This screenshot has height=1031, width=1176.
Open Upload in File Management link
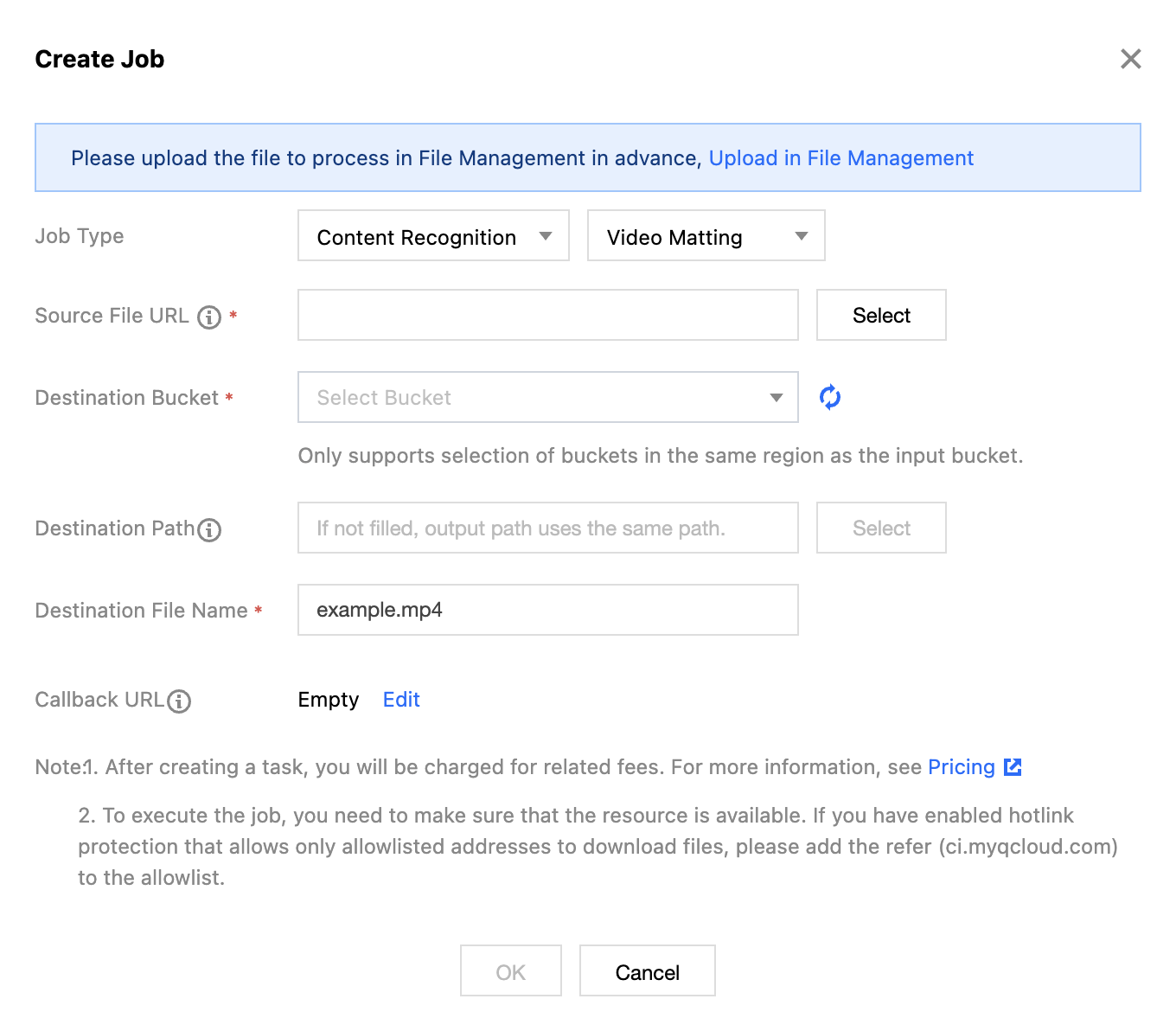840,158
